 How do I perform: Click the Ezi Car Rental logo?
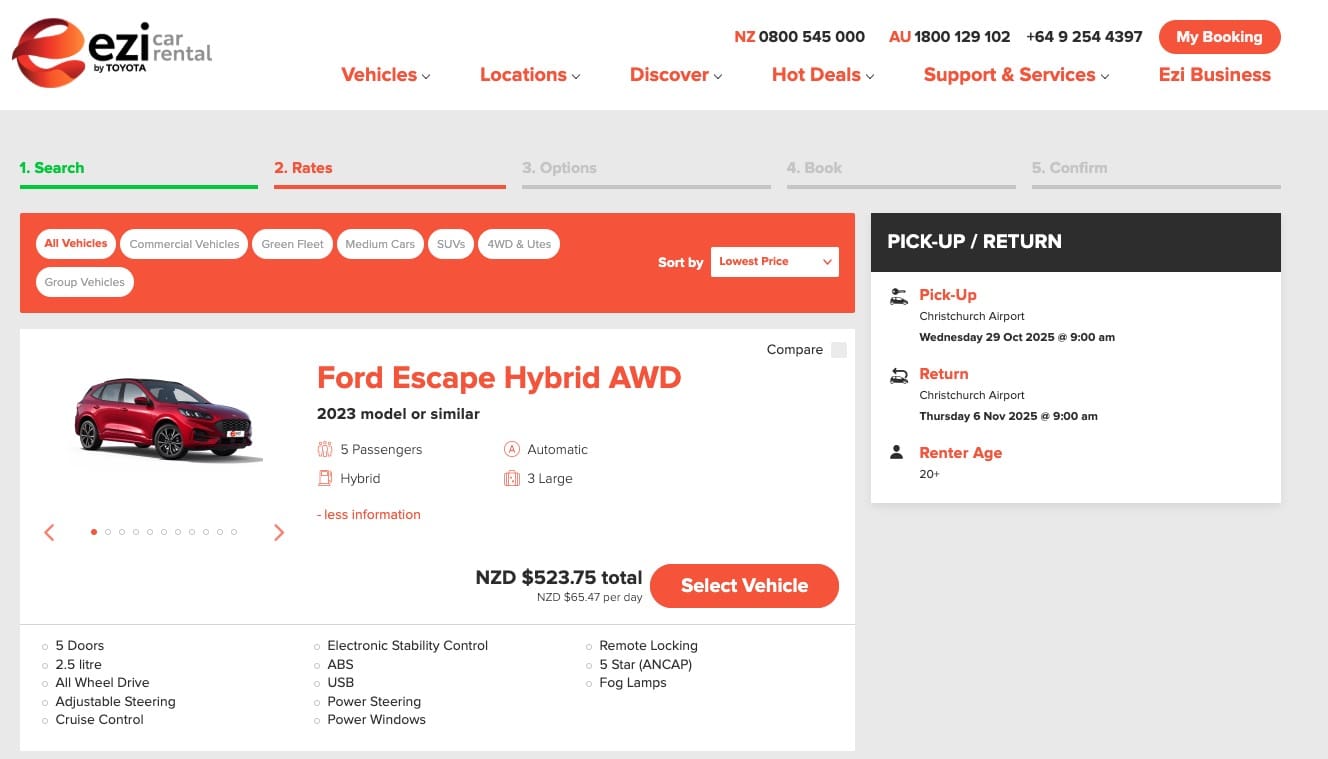point(112,52)
